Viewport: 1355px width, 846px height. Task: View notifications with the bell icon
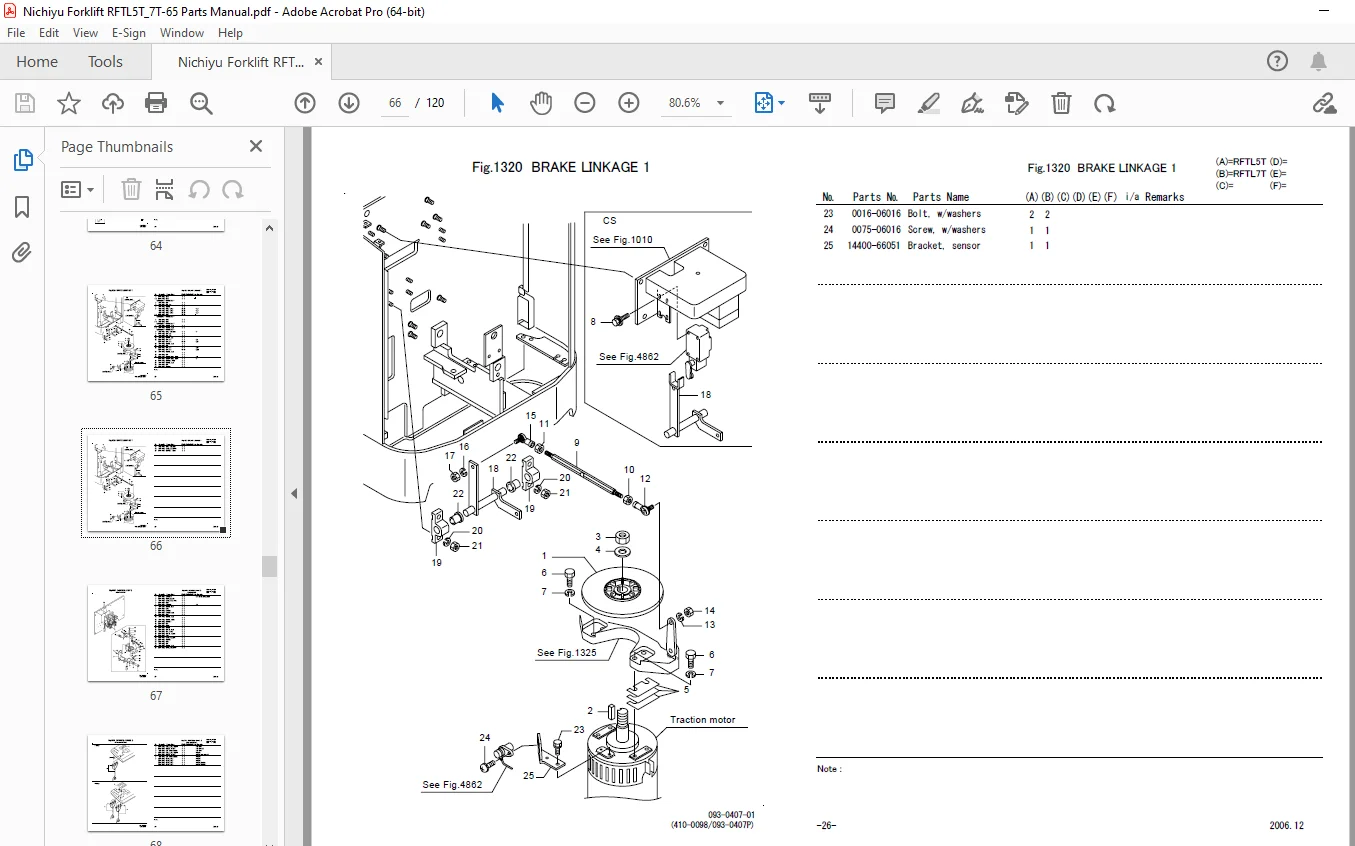1320,61
